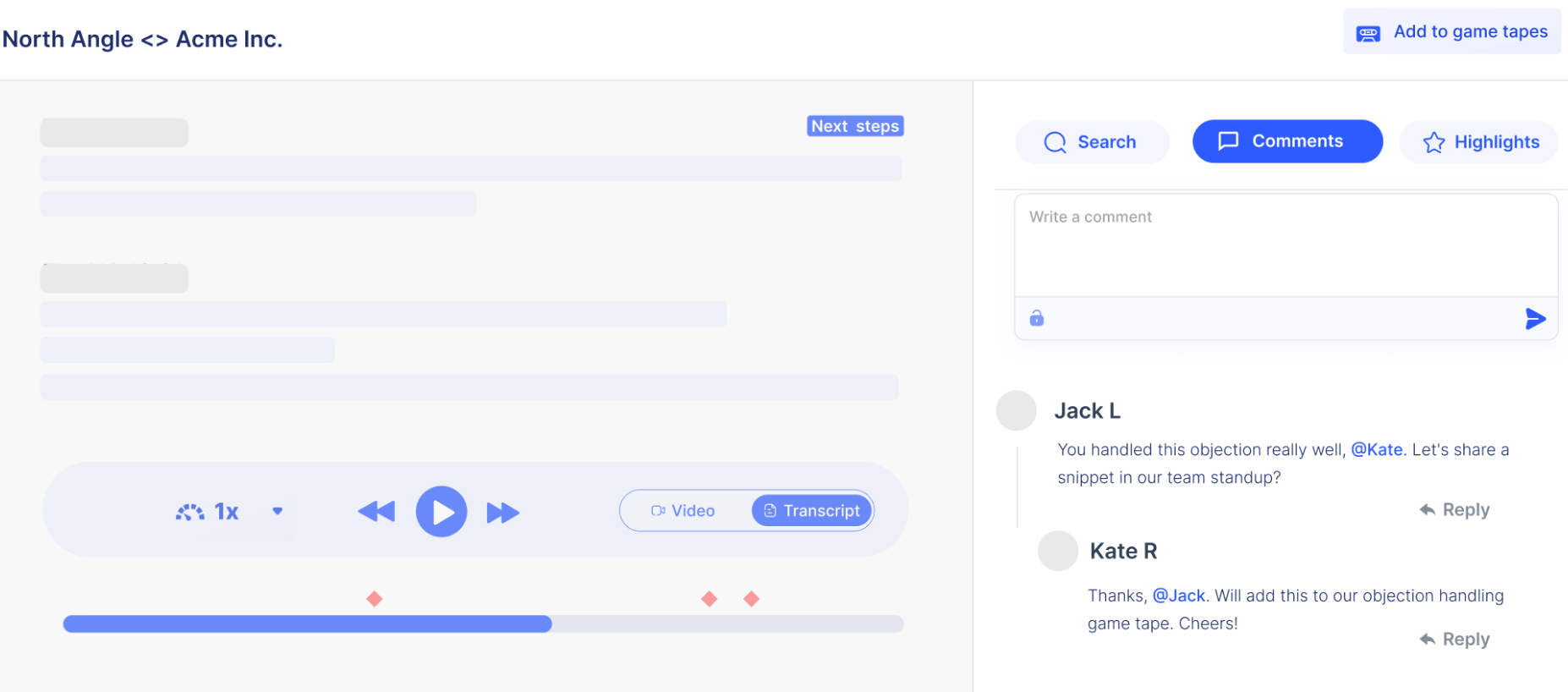
Task: Jump to the first red timeline marker
Action: pos(375,599)
